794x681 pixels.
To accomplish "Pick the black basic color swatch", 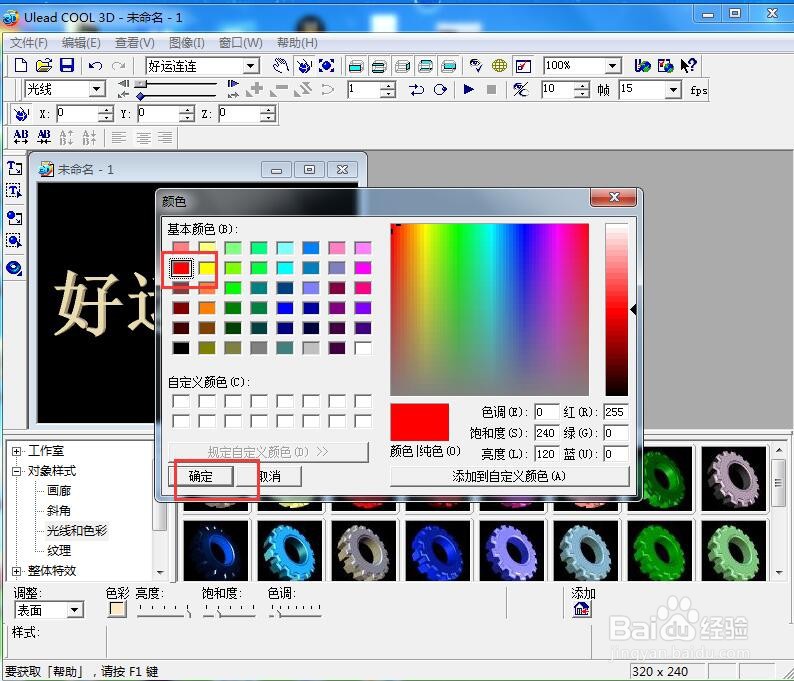I will [x=181, y=348].
